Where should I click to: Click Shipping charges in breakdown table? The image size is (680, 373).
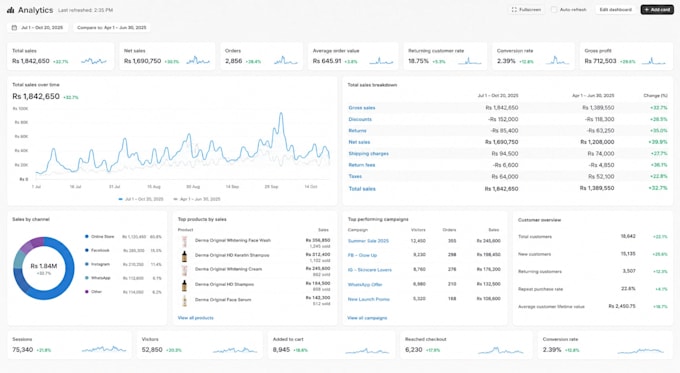pos(369,154)
